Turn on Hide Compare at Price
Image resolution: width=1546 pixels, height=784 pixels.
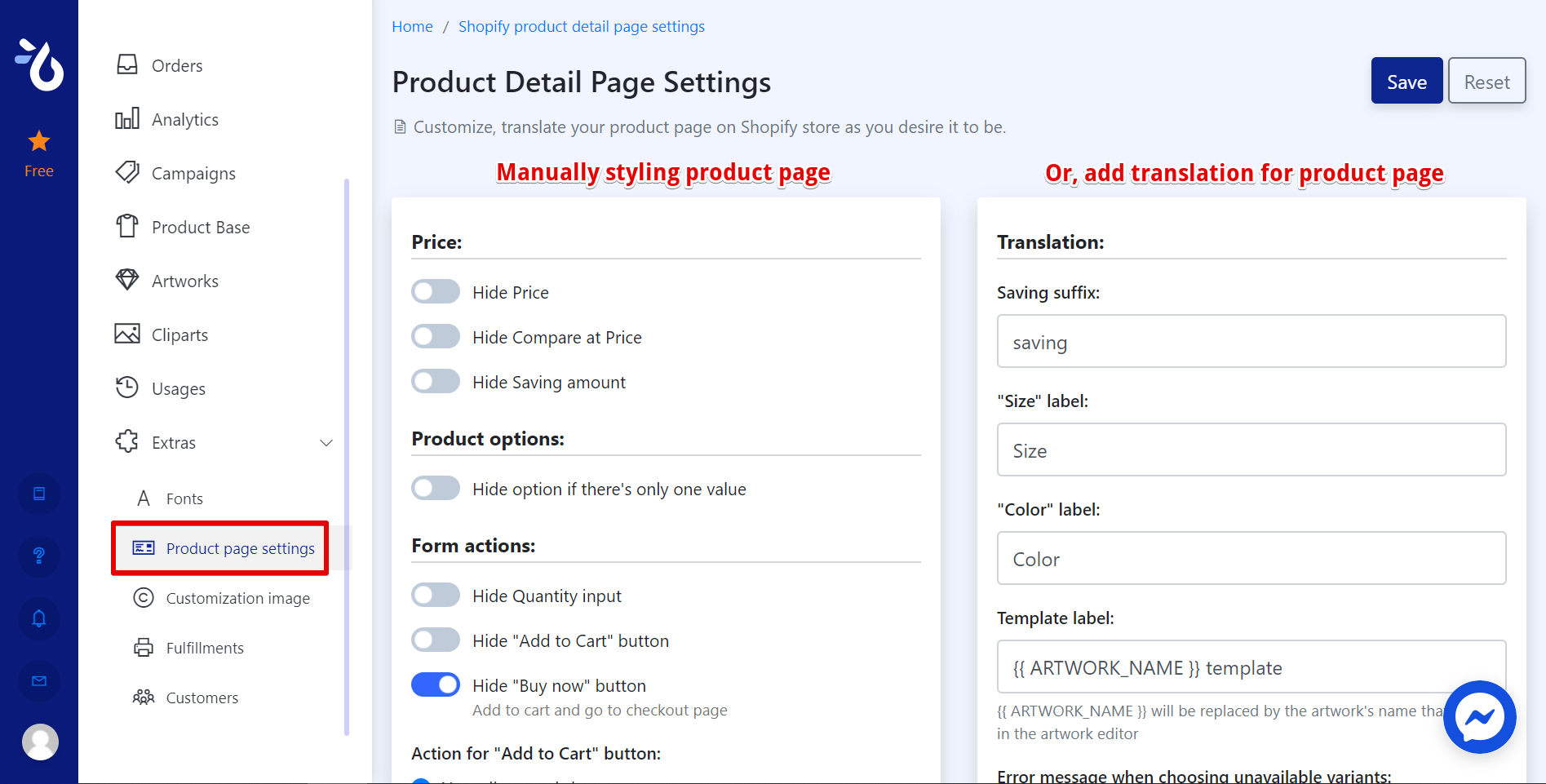pyautogui.click(x=436, y=337)
